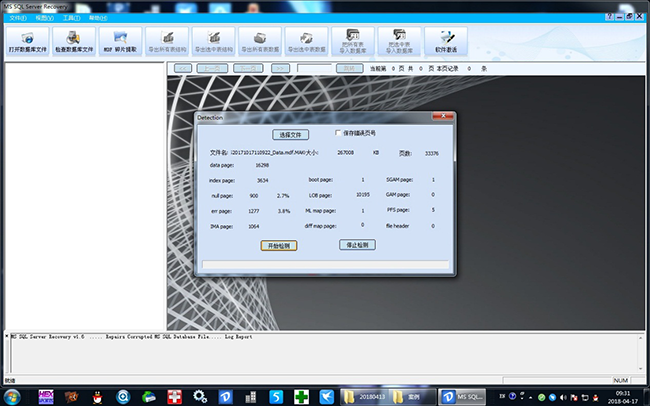Switch to the MS SQL... taskbar window
The image size is (650, 406).
462,397
